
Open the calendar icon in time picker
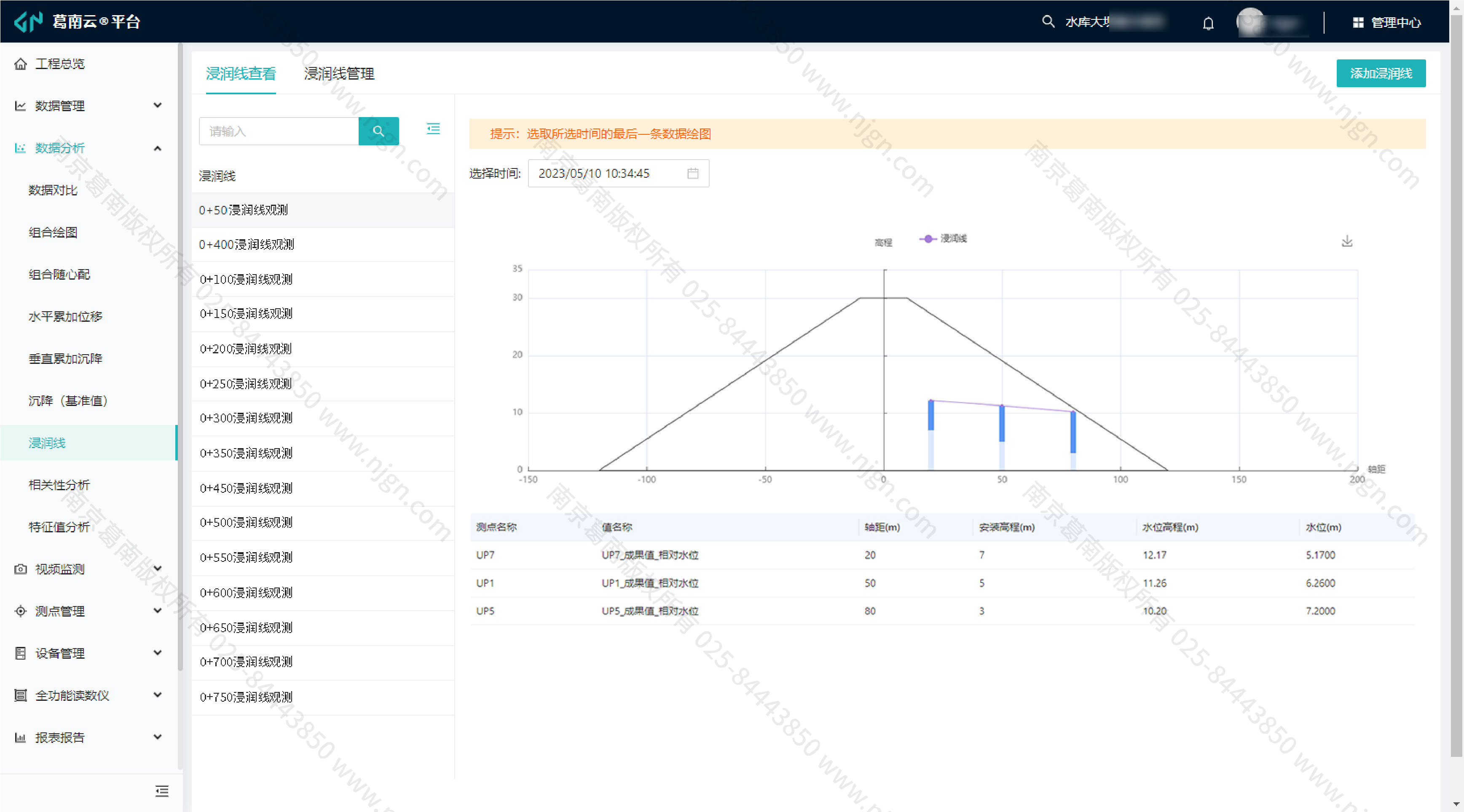(x=693, y=173)
